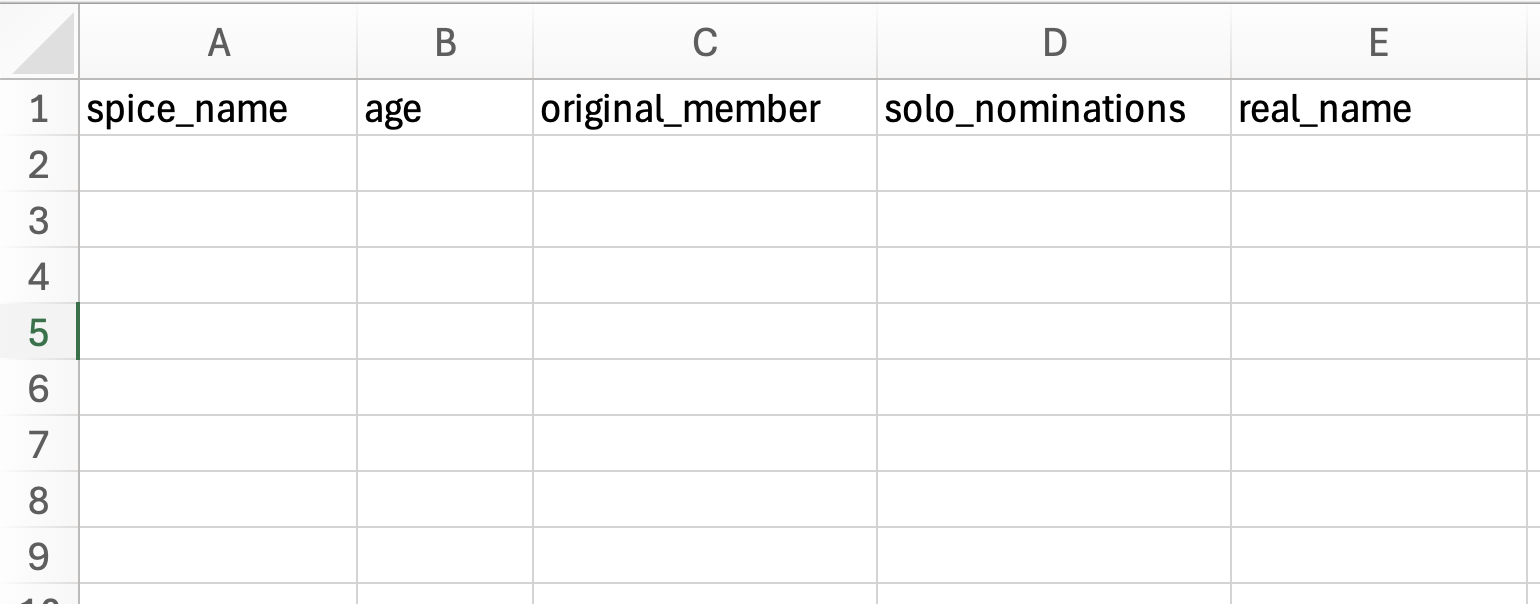Click the original_member header cell
The image size is (1540, 604).
[x=705, y=108]
